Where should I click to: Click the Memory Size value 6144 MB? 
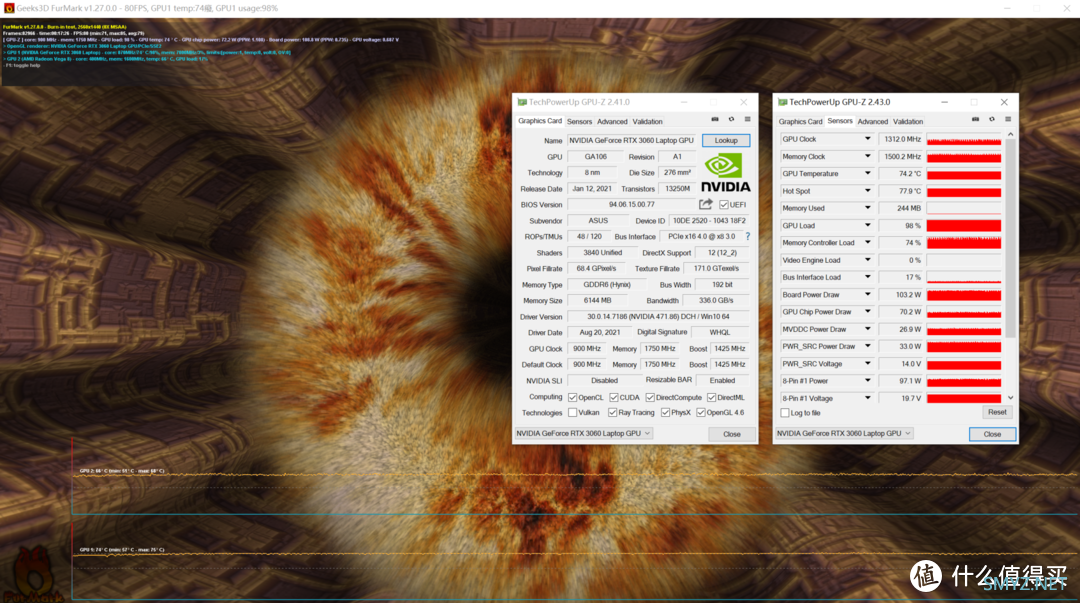point(597,300)
